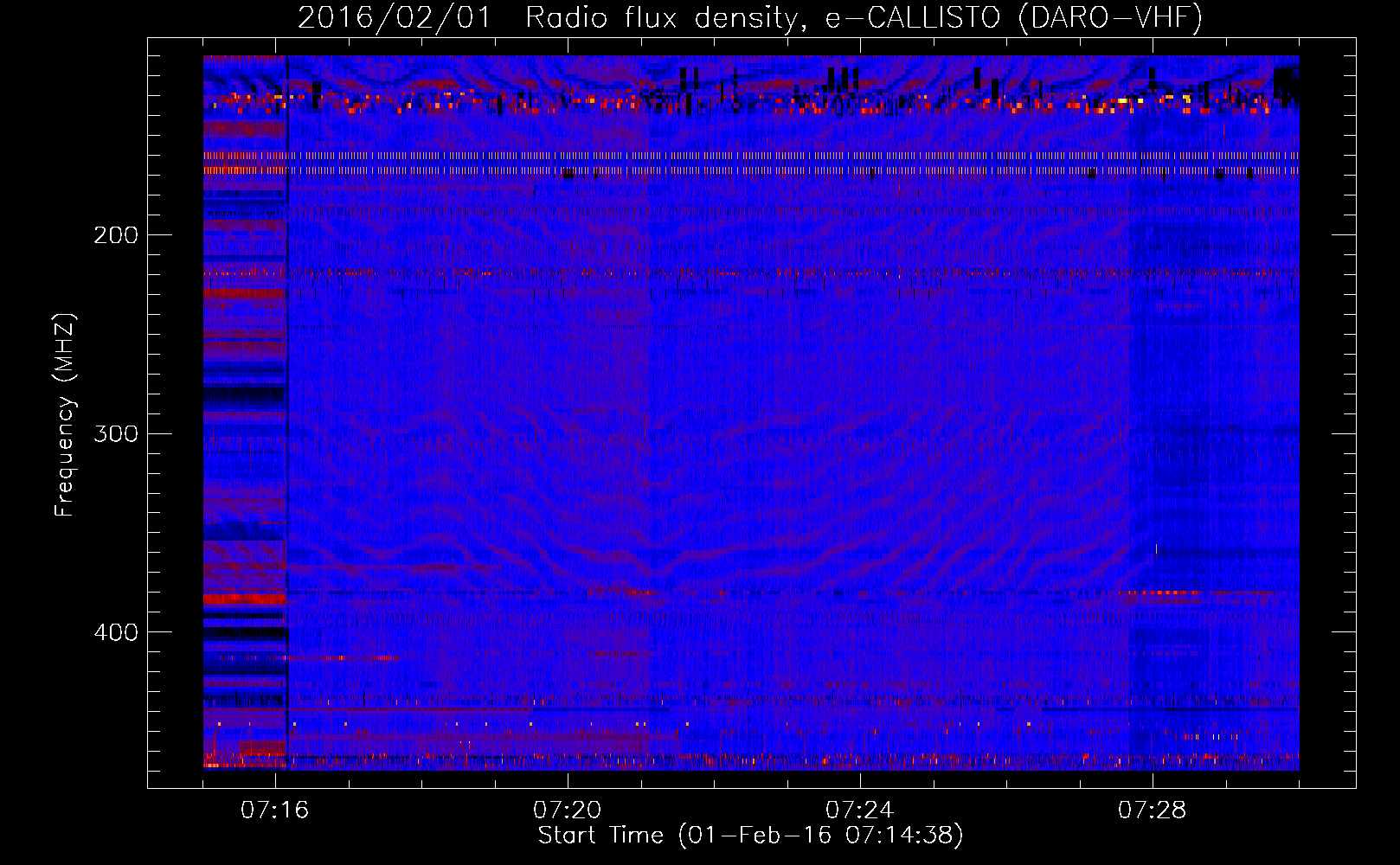Click the date '2016/02/01' in the title
Viewport: 1400px width, 865px height.
pos(395,17)
